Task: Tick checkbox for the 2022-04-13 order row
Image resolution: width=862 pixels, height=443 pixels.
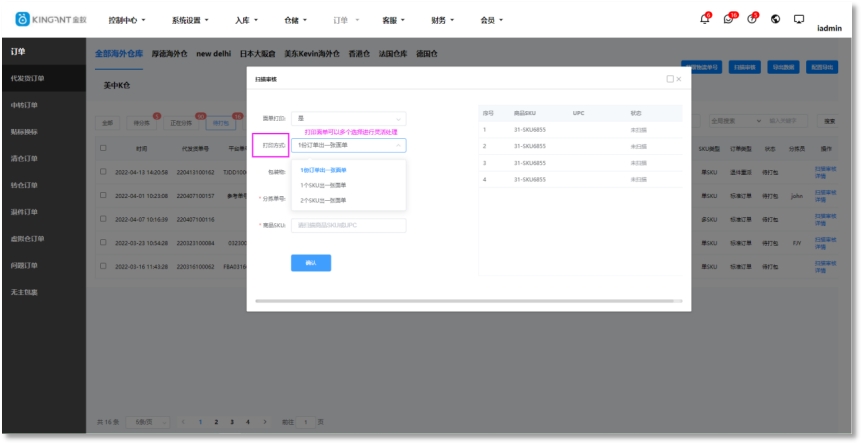Action: (x=103, y=171)
